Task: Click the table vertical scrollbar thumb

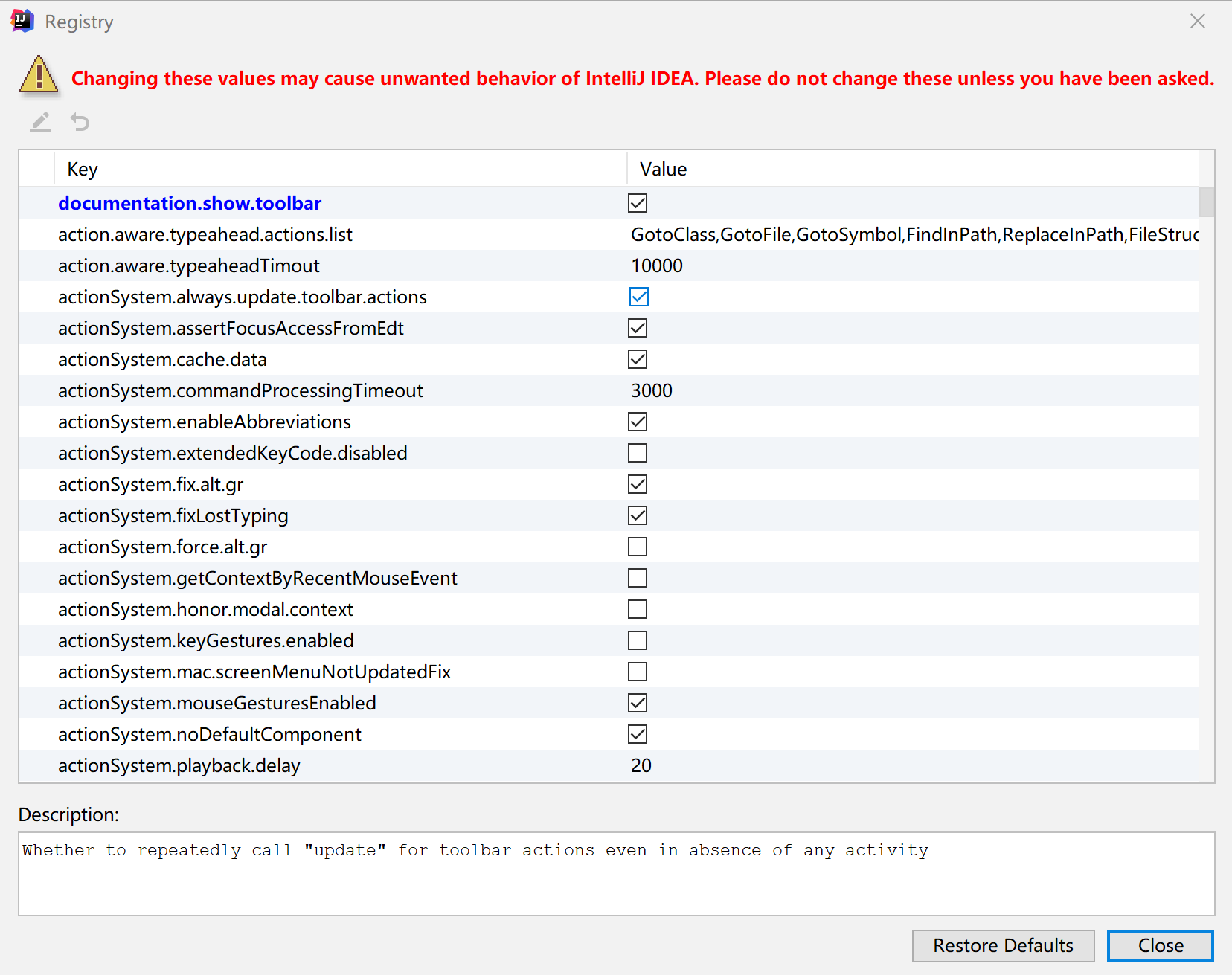Action: point(1207,202)
